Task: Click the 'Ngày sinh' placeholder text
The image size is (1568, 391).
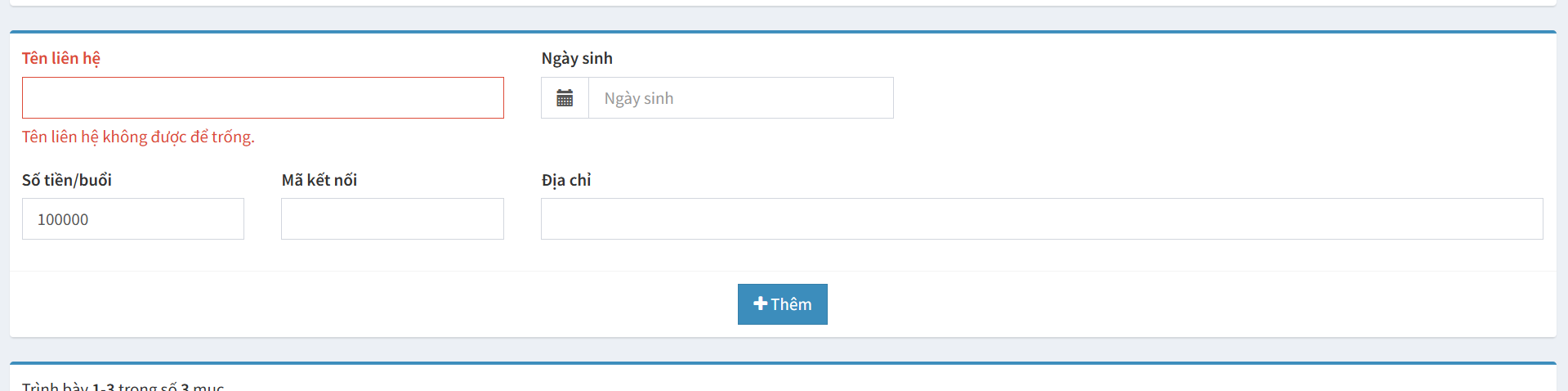Action: pos(639,98)
